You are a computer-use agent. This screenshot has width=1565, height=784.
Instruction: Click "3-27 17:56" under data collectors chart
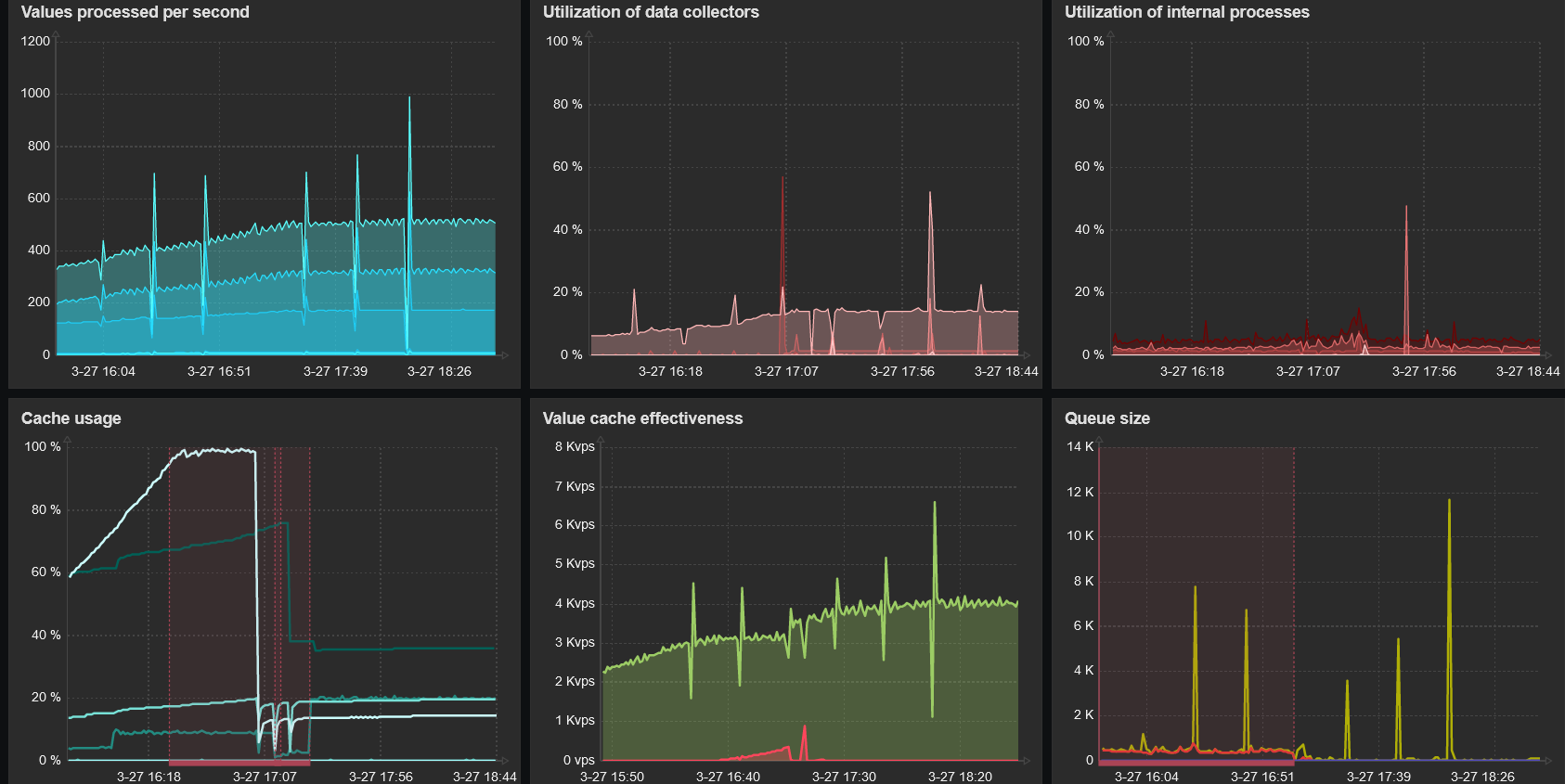tap(902, 371)
